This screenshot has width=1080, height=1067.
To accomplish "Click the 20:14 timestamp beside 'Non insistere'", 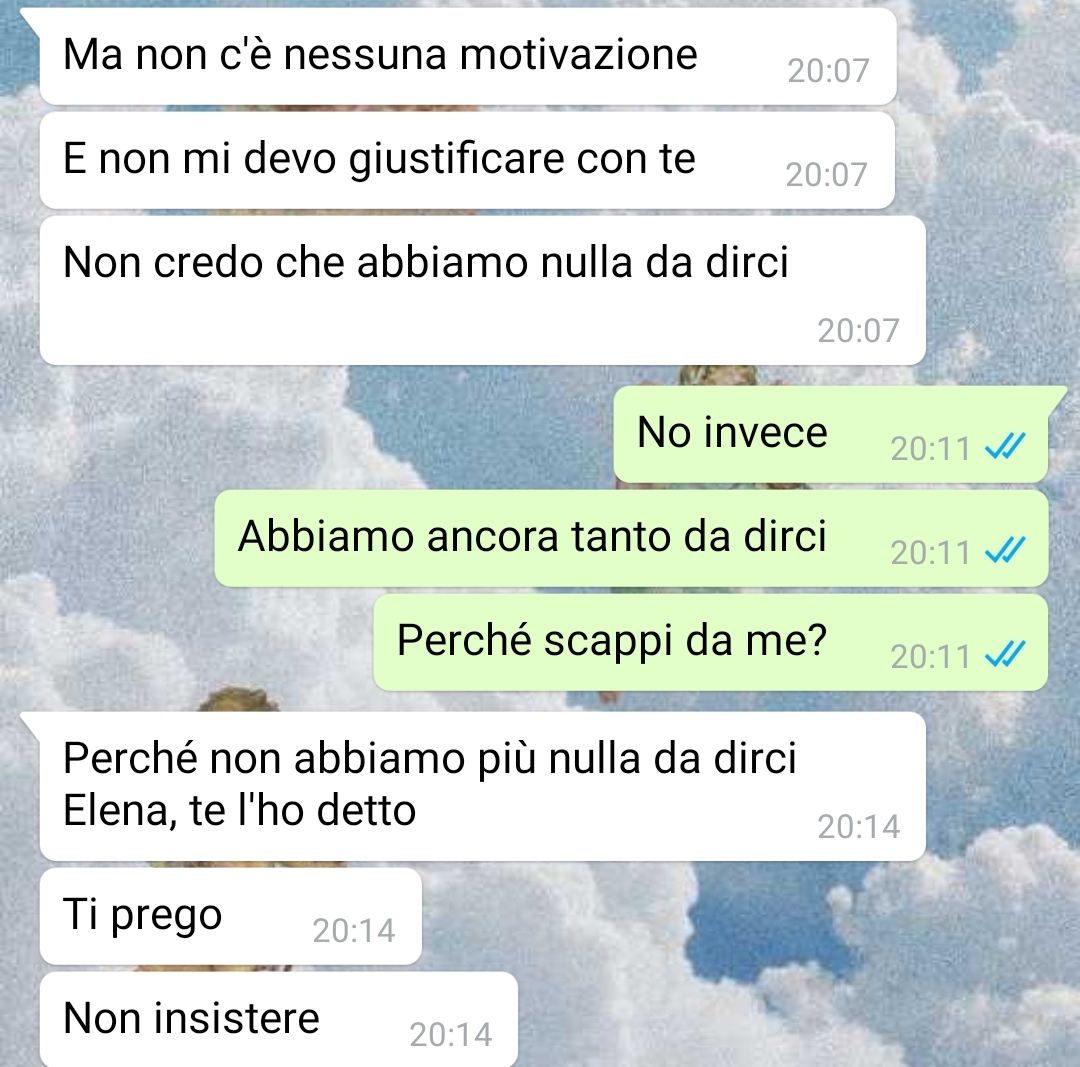I will [x=450, y=1035].
